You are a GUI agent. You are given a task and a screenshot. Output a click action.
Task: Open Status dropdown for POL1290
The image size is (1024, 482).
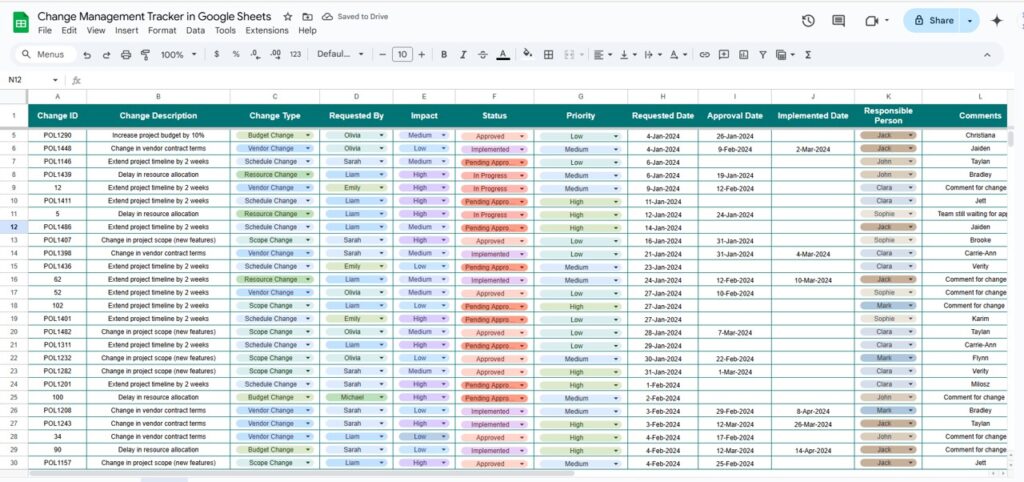tap(522, 136)
